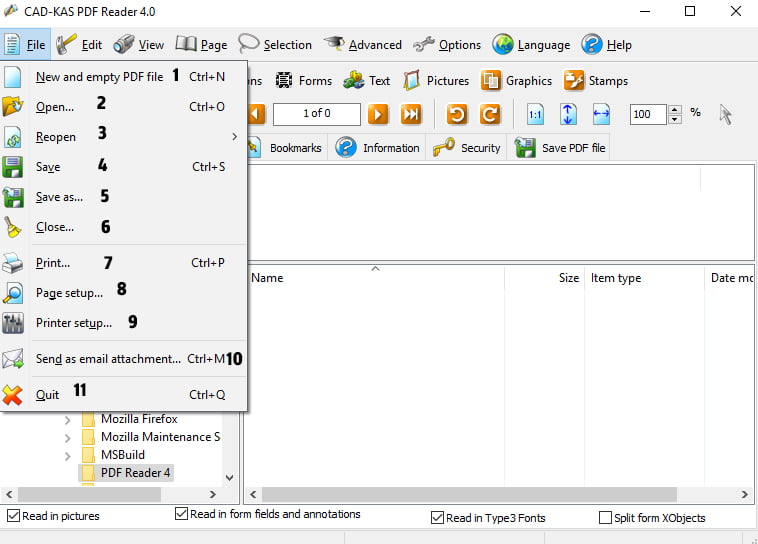This screenshot has width=758, height=544.
Task: Expand the Mozilla Maintenance folder
Action: pos(68,438)
